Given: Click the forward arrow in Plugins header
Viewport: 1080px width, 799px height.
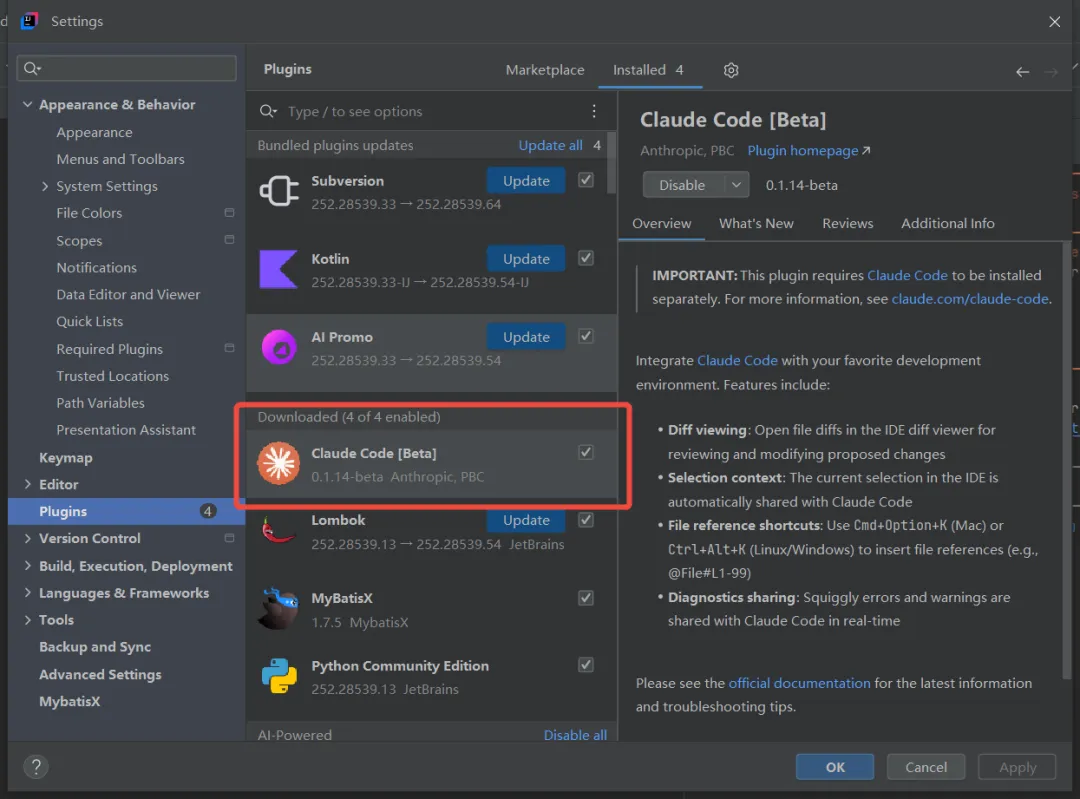Looking at the screenshot, I should tap(1050, 72).
